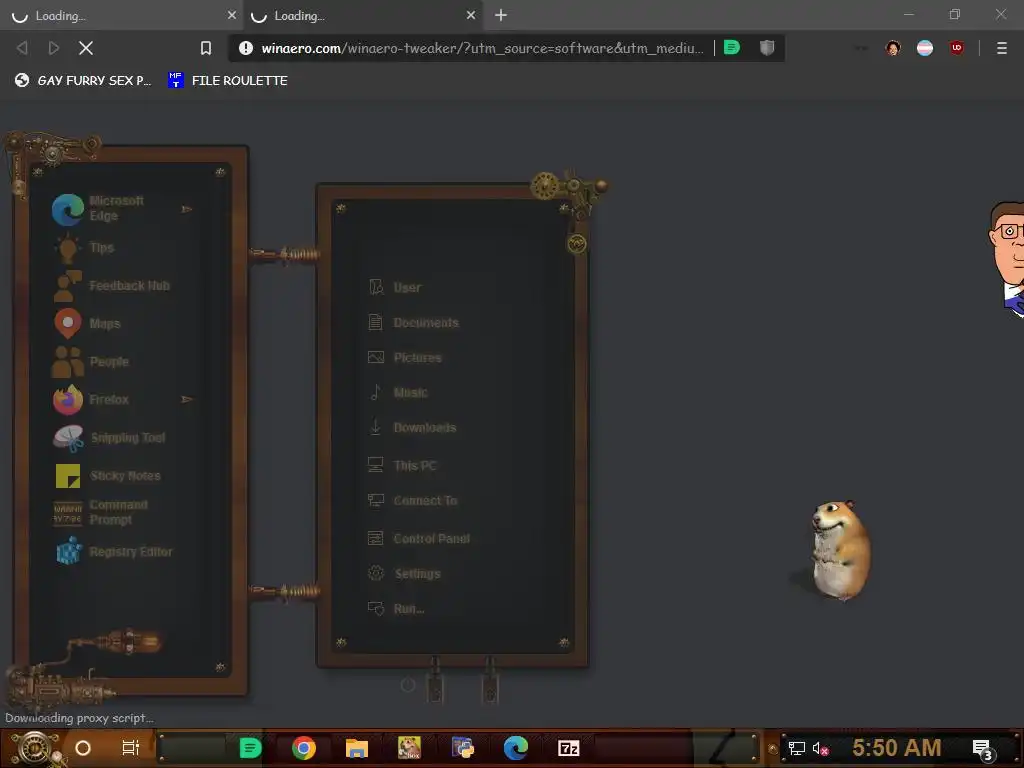Click the not secure warning icon
Screen dimensions: 1024x768
click(246, 48)
